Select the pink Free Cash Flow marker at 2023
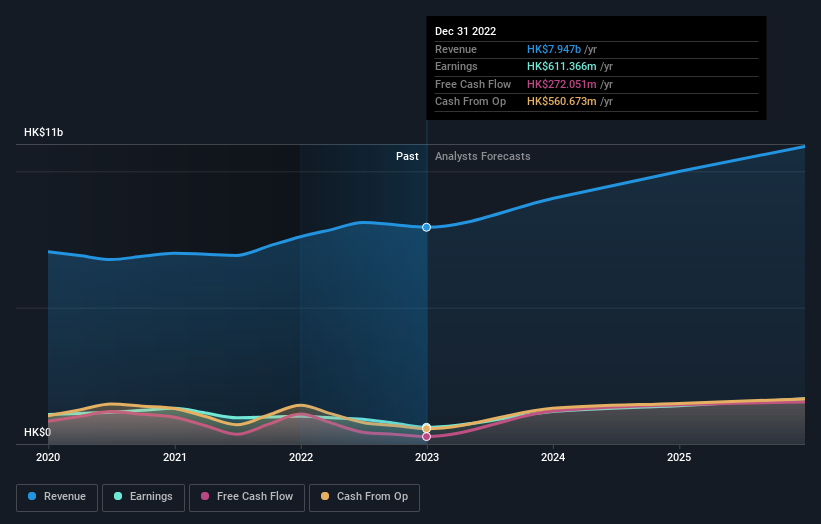The image size is (821, 524). coord(427,437)
